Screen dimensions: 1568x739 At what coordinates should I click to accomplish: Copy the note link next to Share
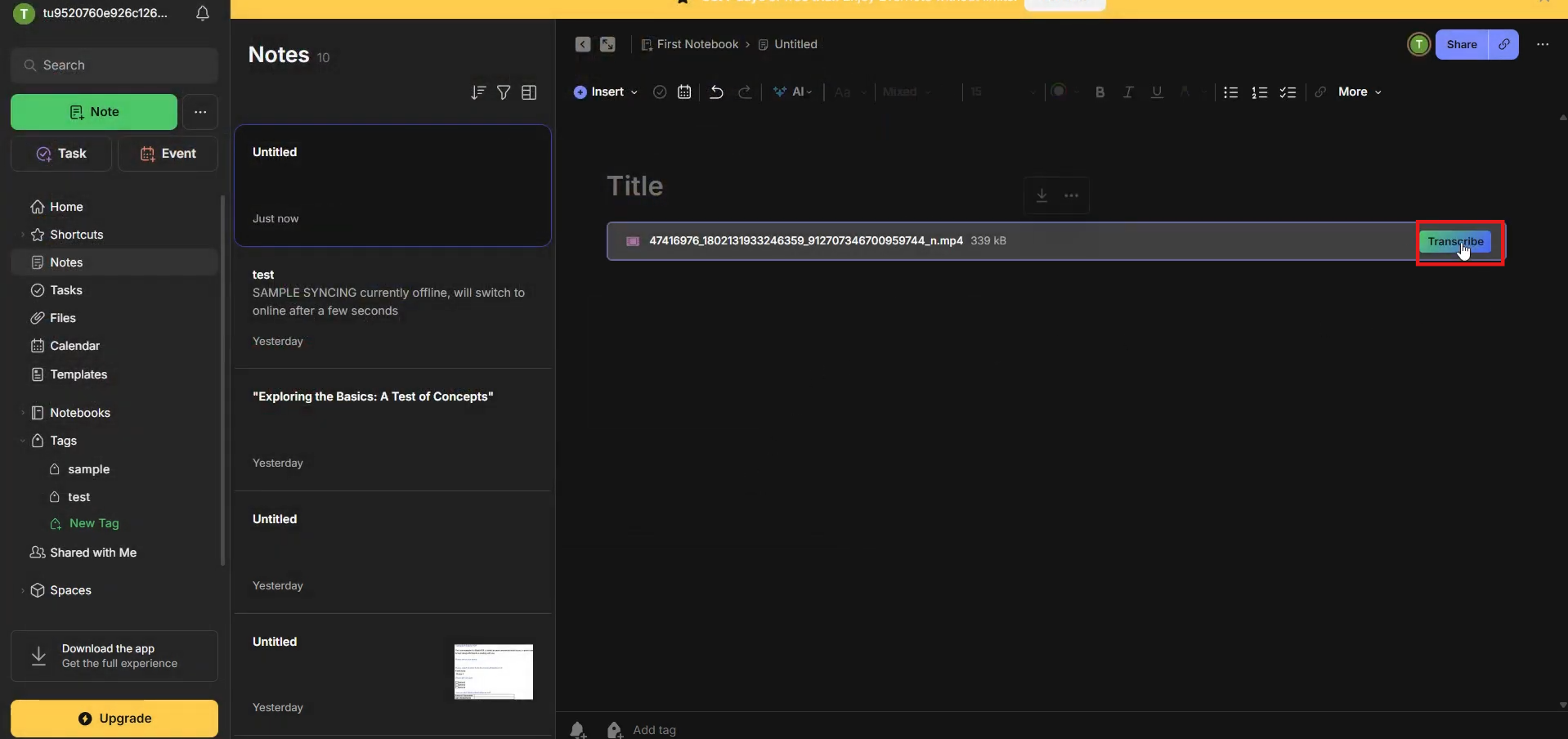point(1503,44)
